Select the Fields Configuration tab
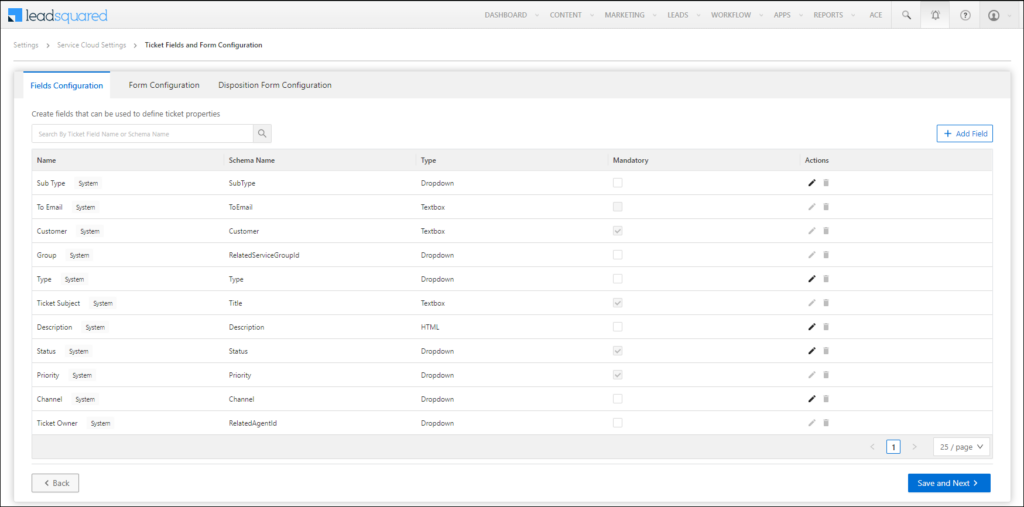The image size is (1024, 507). click(67, 86)
